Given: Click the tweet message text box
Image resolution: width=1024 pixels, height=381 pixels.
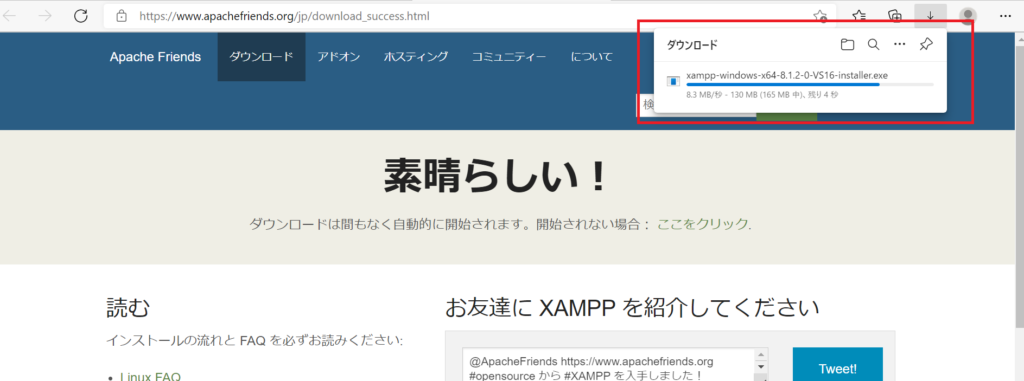Looking at the screenshot, I should (x=608, y=365).
